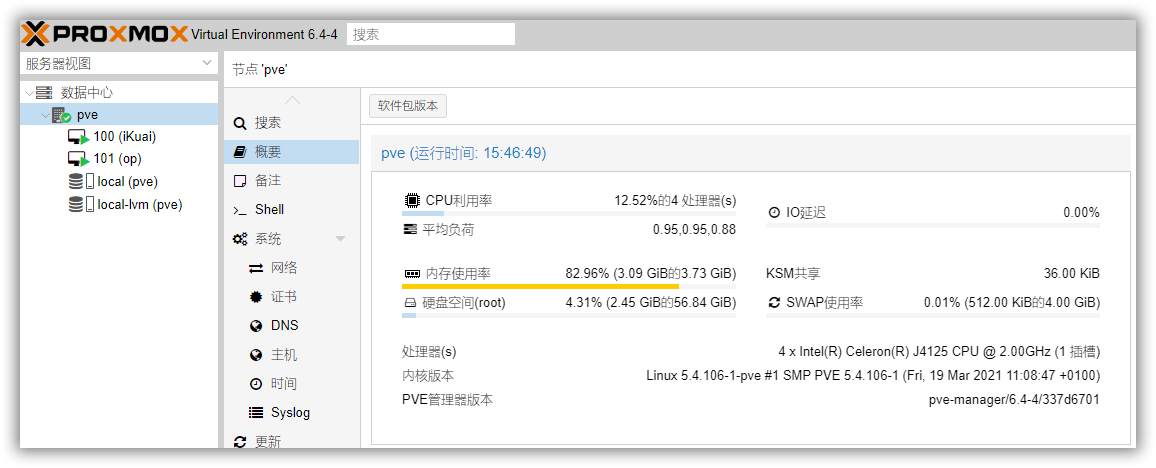Collapse the pve node tree arrow
This screenshot has width=1156, height=468.
43,115
